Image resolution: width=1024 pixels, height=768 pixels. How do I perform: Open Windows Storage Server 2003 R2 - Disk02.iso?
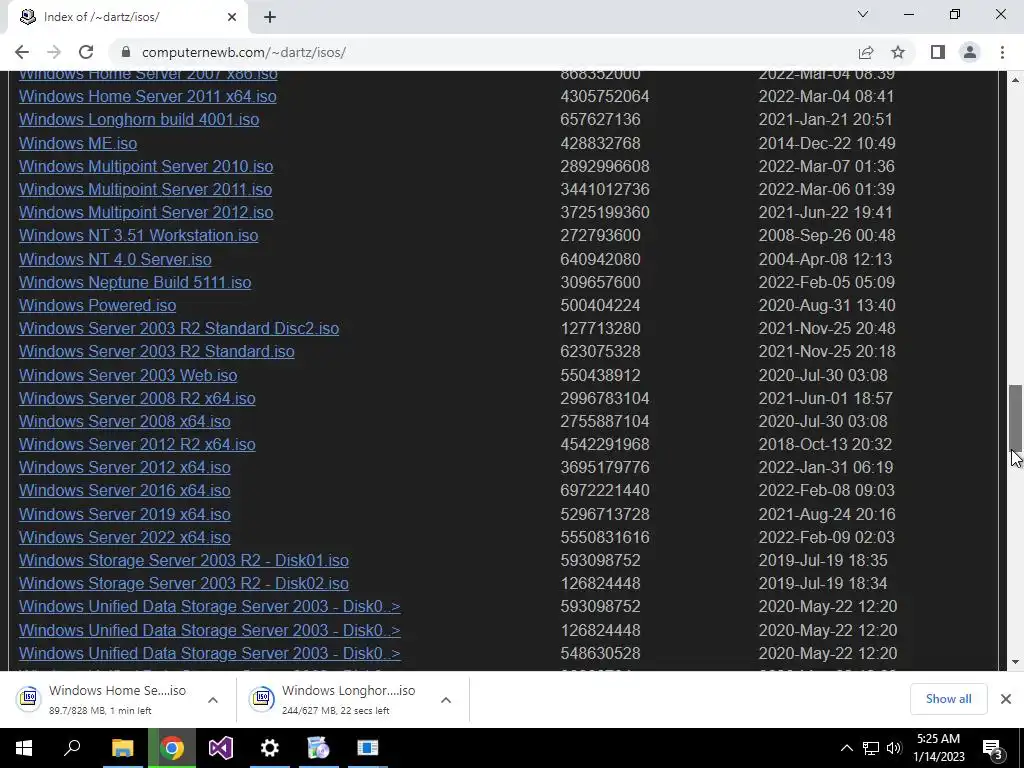tap(184, 583)
